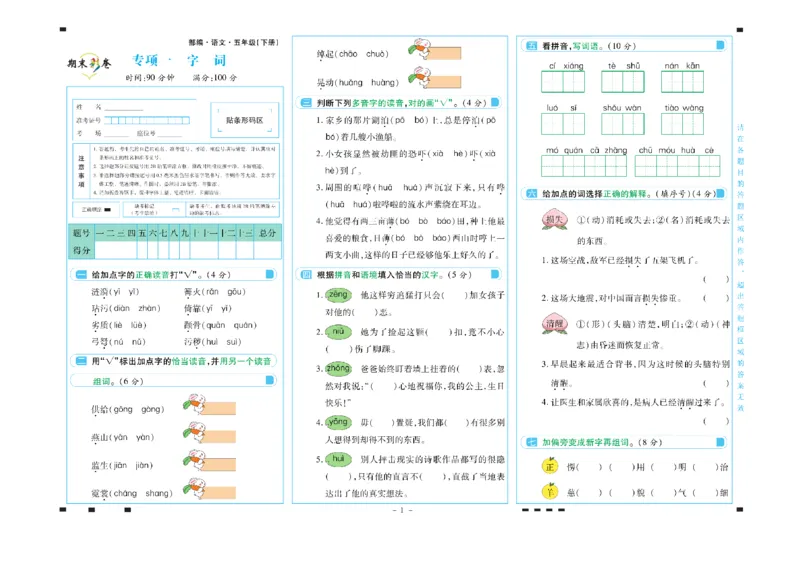
Task: Click the 总分 cell in score table
Action: (x=267, y=233)
